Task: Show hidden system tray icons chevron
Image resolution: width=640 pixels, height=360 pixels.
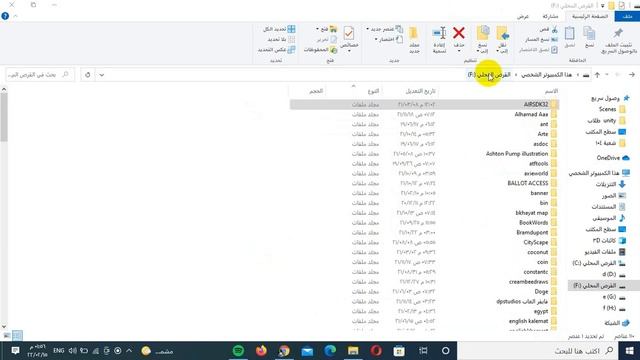Action: 129,351
